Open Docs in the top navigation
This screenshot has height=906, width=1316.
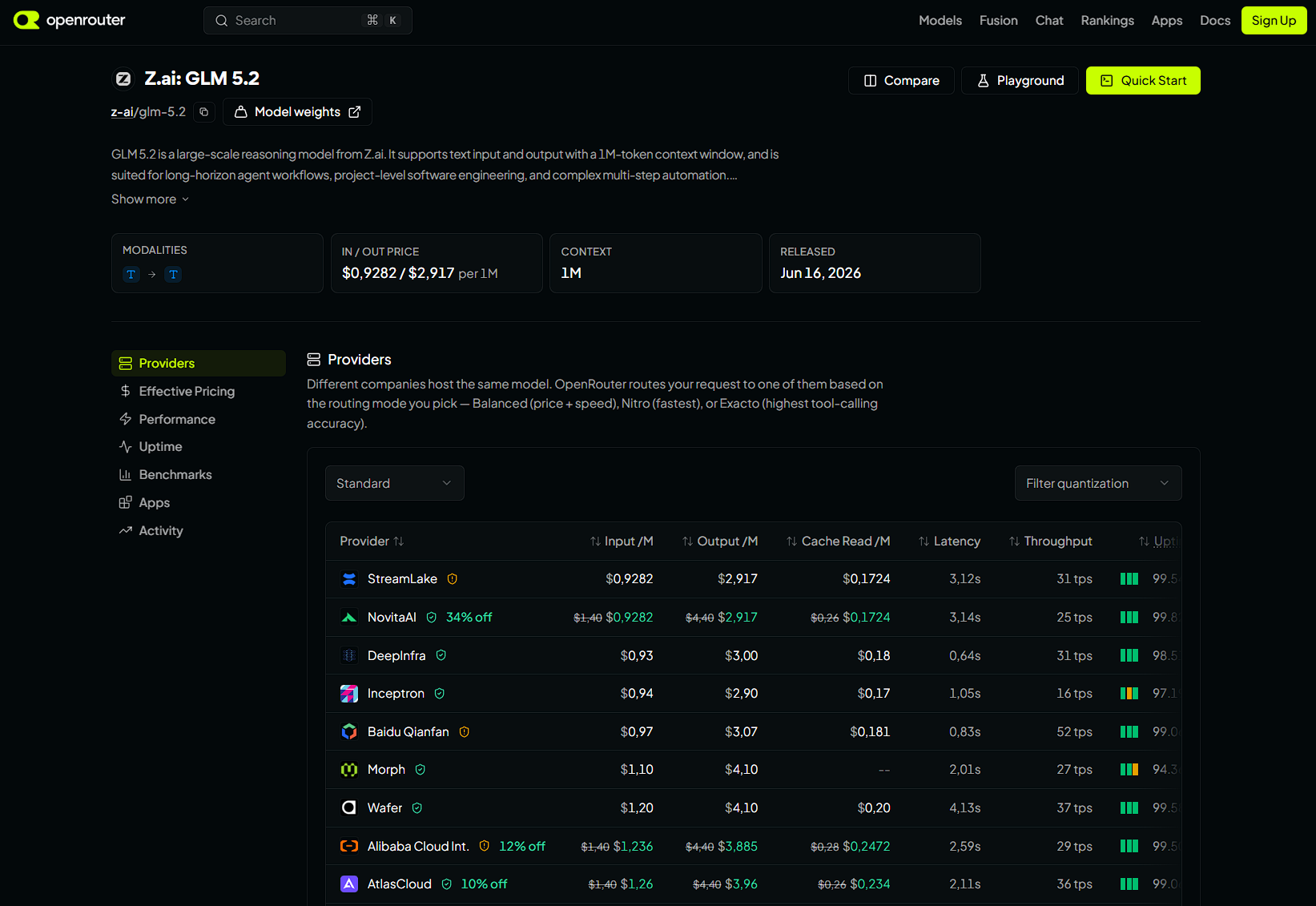click(x=1215, y=21)
